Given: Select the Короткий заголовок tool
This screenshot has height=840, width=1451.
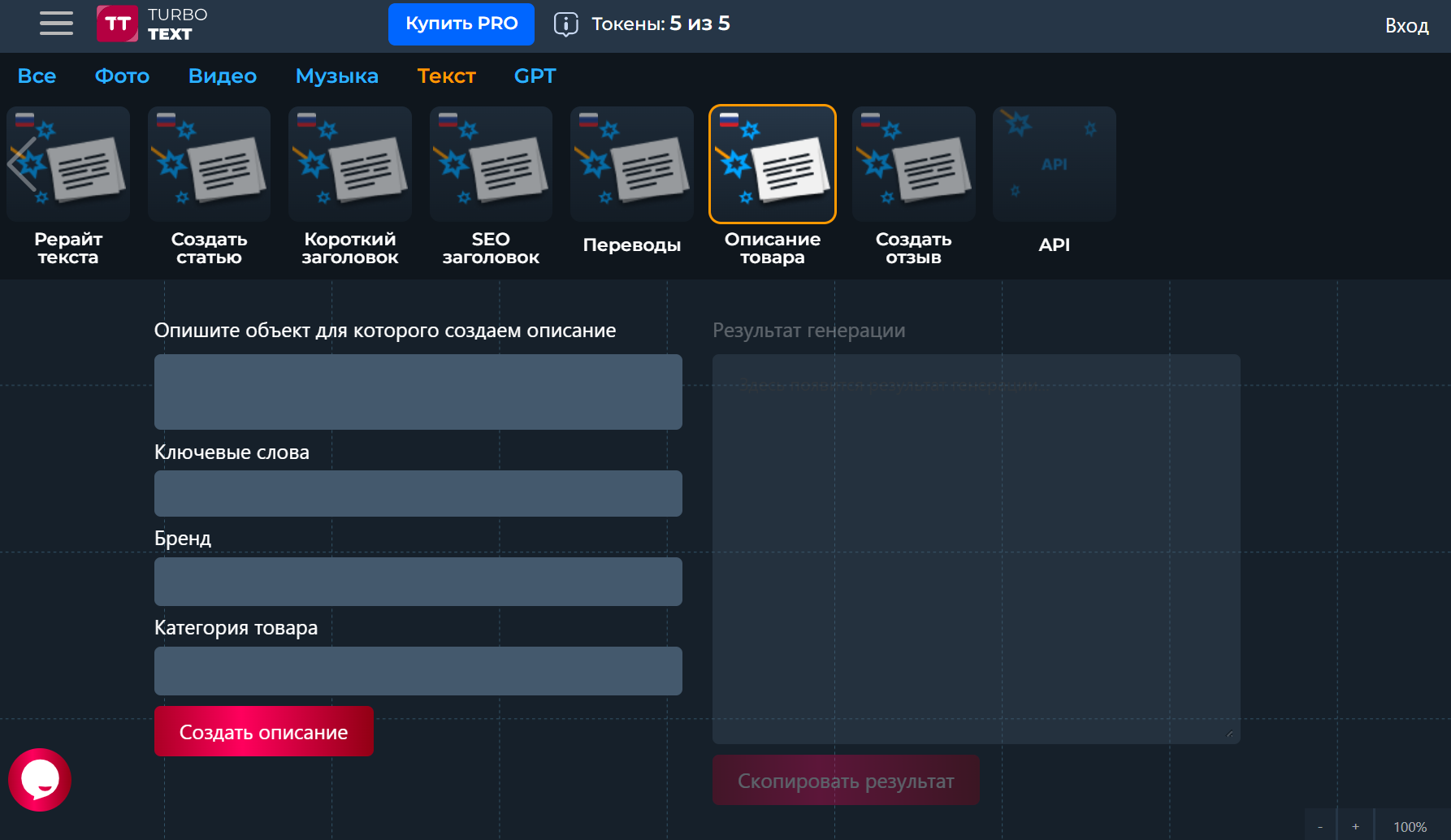Looking at the screenshot, I should point(350,186).
